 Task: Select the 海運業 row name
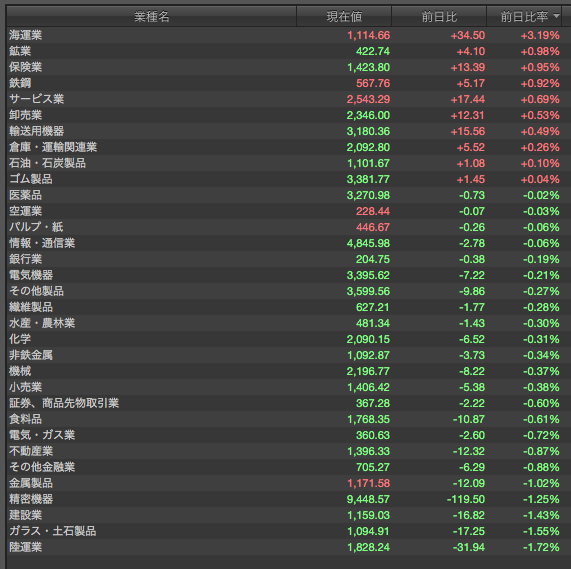click(25, 35)
